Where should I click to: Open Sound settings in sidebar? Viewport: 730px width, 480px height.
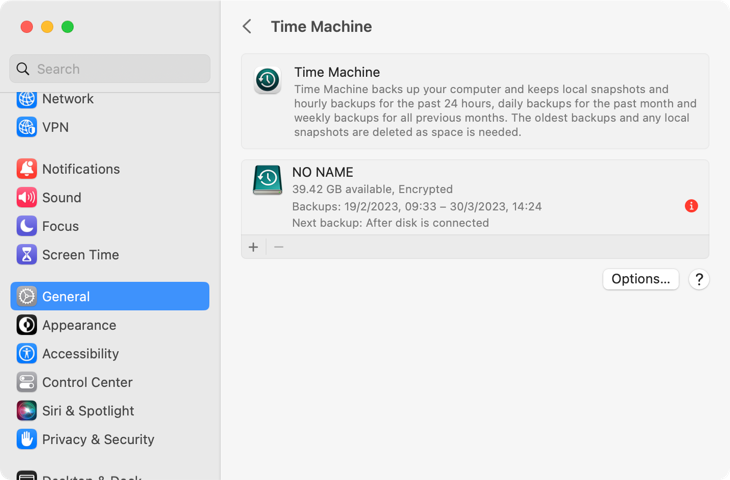(x=110, y=197)
